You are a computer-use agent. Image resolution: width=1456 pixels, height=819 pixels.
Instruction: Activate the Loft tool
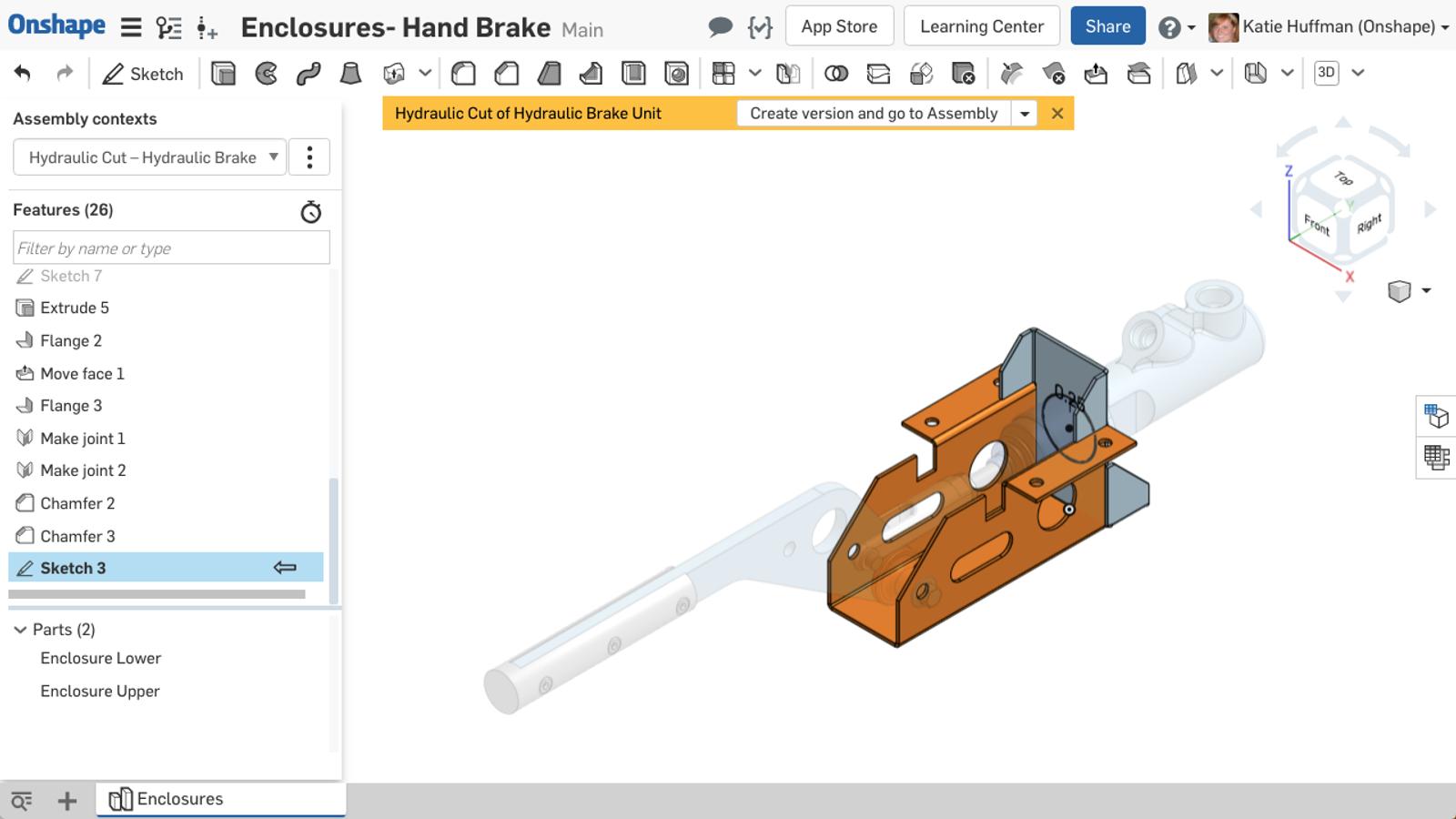(350, 74)
